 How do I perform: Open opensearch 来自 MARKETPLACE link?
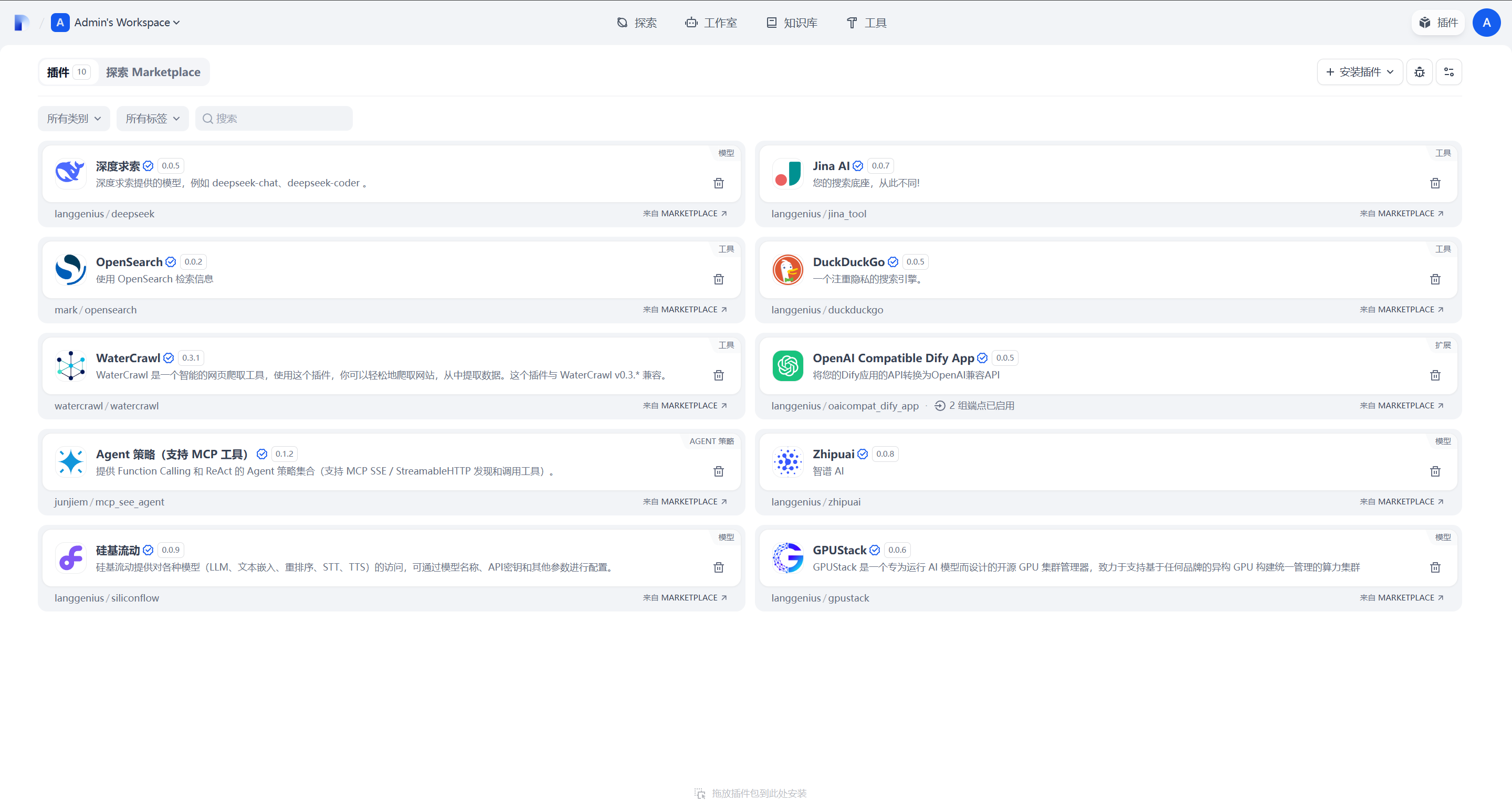point(685,310)
